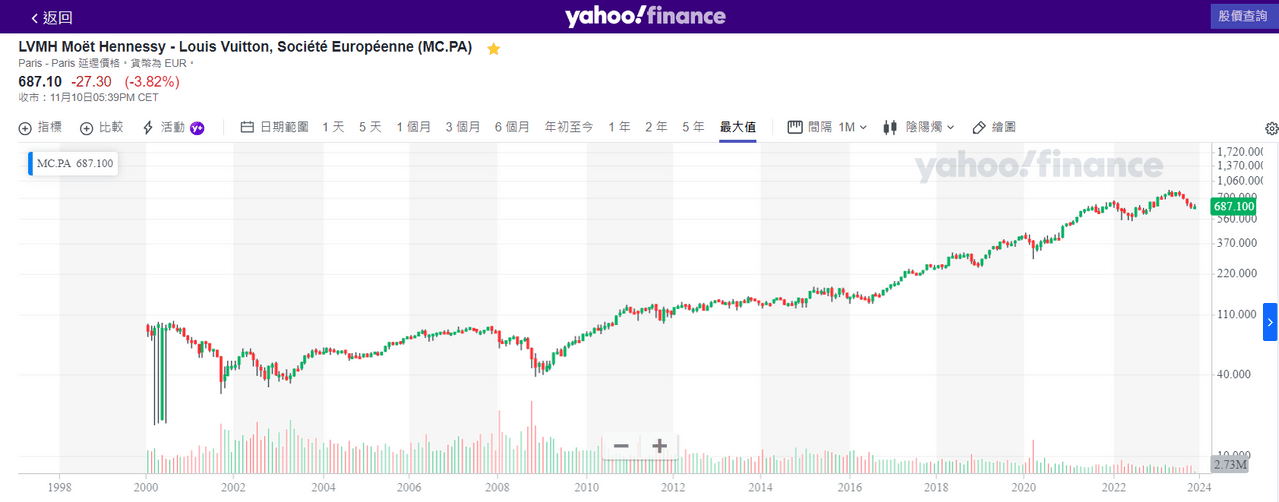Click the 股價查詢 button
The image size is (1279, 502).
1242,16
